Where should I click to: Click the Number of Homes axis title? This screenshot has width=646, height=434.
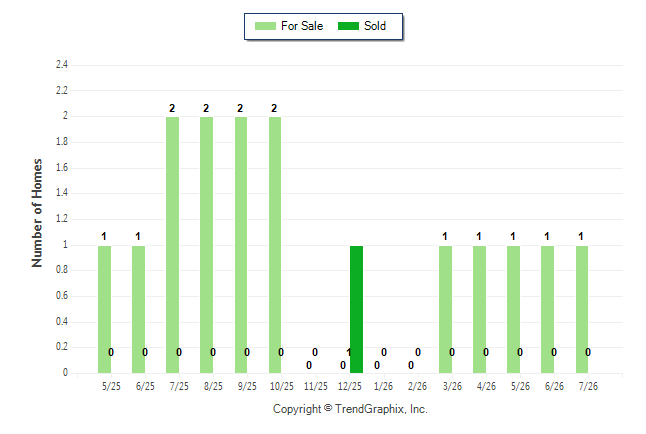coord(37,213)
